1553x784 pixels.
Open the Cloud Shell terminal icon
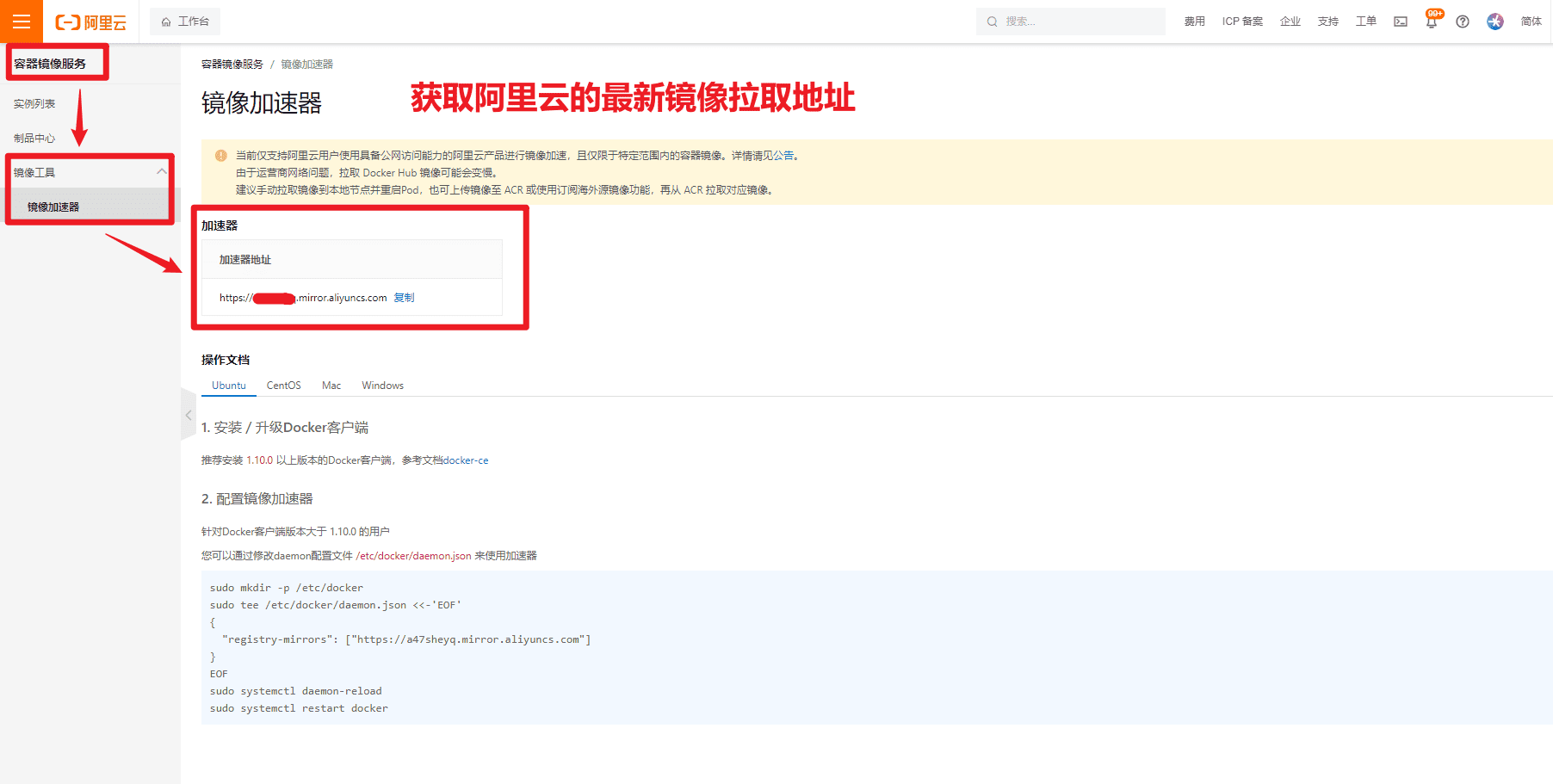[x=1401, y=22]
